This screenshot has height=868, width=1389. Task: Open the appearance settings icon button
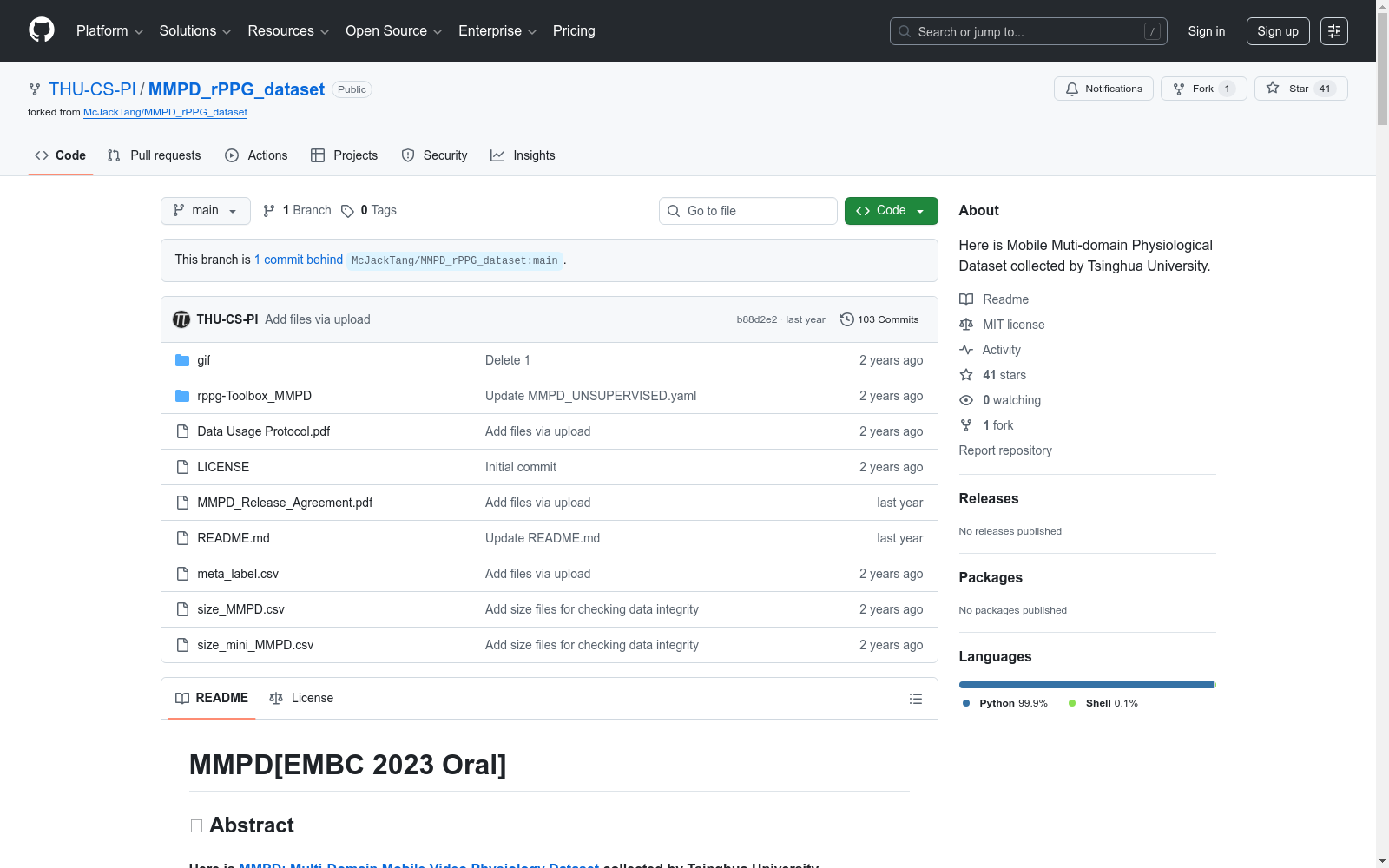(x=1334, y=31)
